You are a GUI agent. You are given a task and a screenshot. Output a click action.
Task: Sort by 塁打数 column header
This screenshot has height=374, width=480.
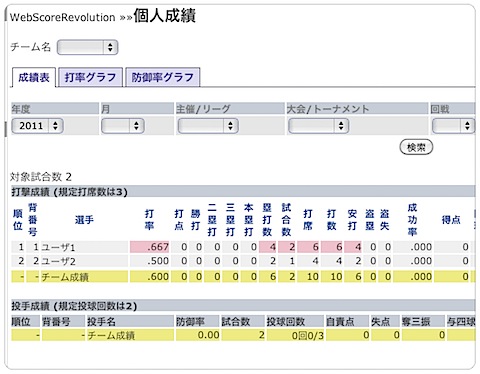pyautogui.click(x=267, y=220)
